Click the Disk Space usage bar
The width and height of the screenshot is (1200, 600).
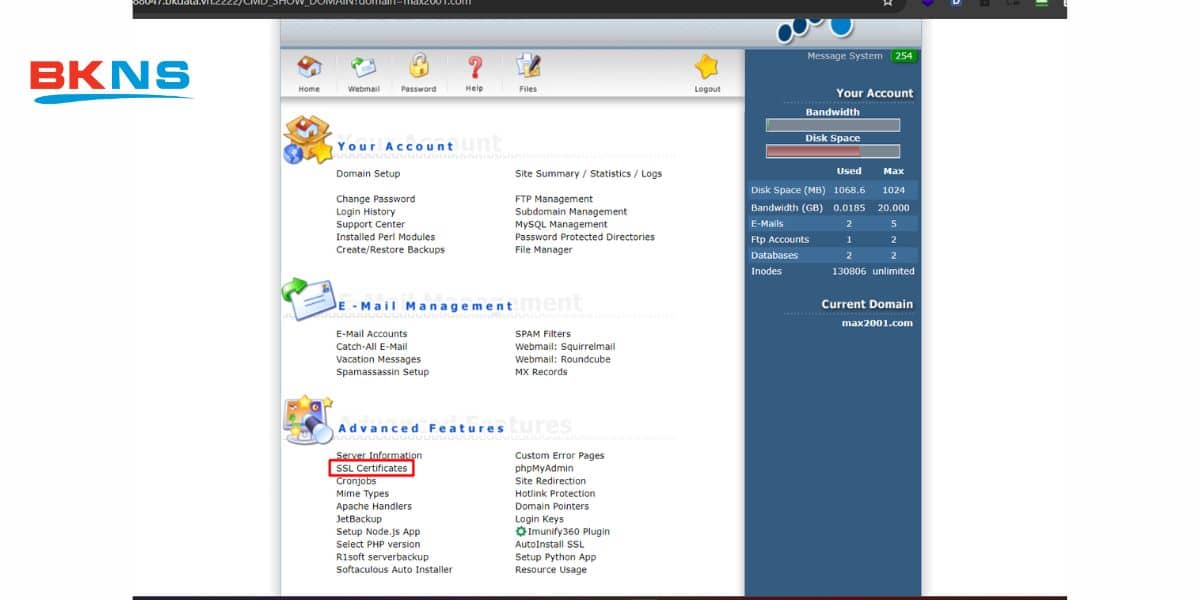pyautogui.click(x=832, y=150)
